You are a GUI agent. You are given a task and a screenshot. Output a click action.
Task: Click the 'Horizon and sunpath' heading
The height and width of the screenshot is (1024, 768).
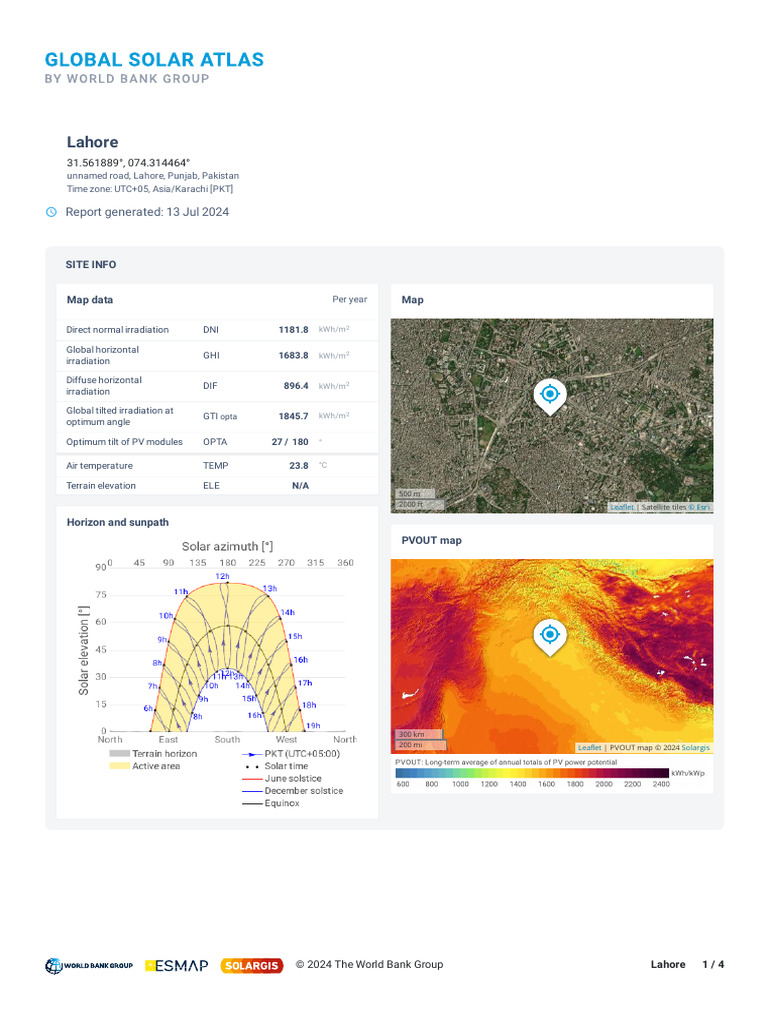[x=118, y=522]
